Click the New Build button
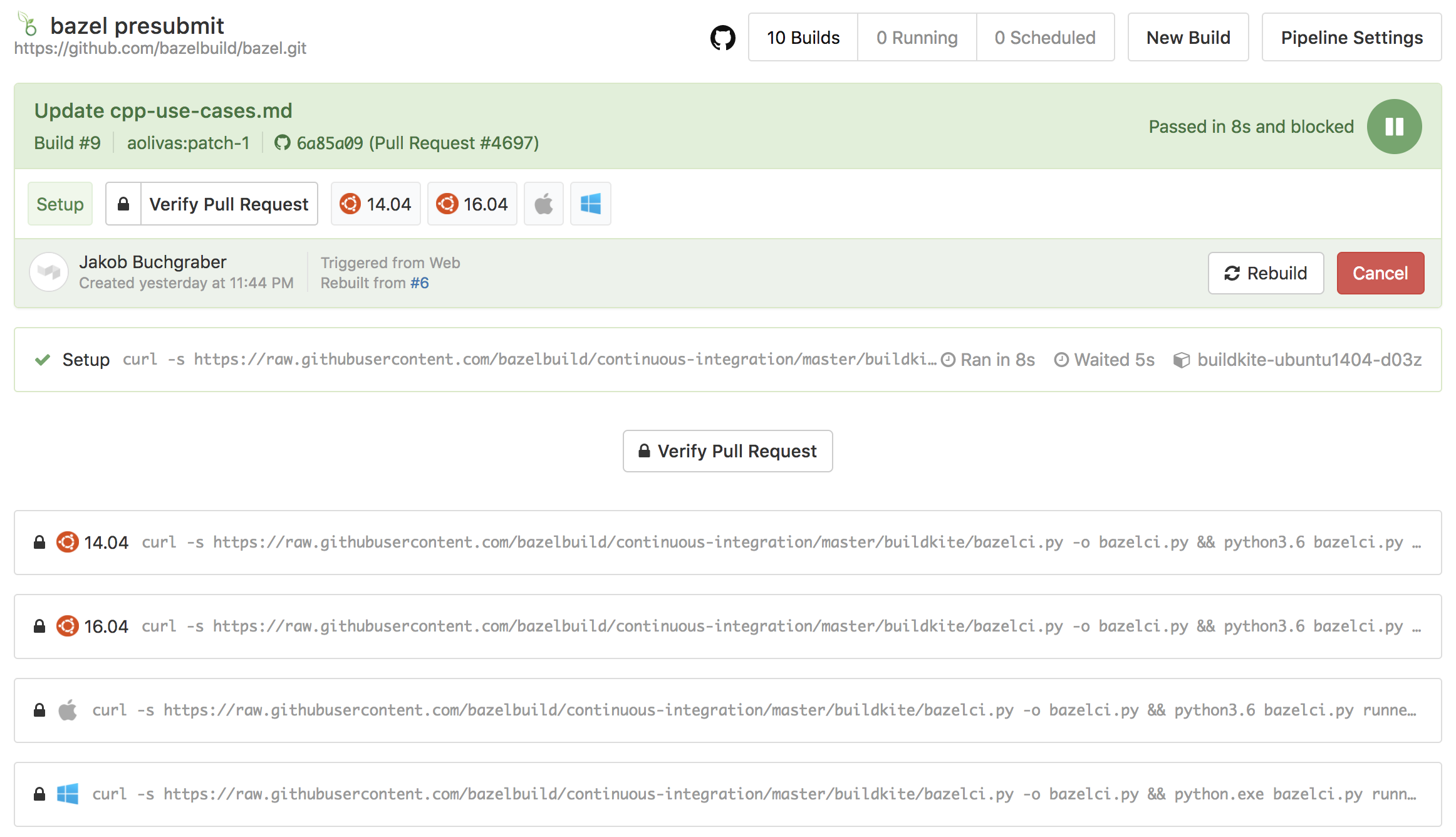The width and height of the screenshot is (1456, 837). (1188, 38)
